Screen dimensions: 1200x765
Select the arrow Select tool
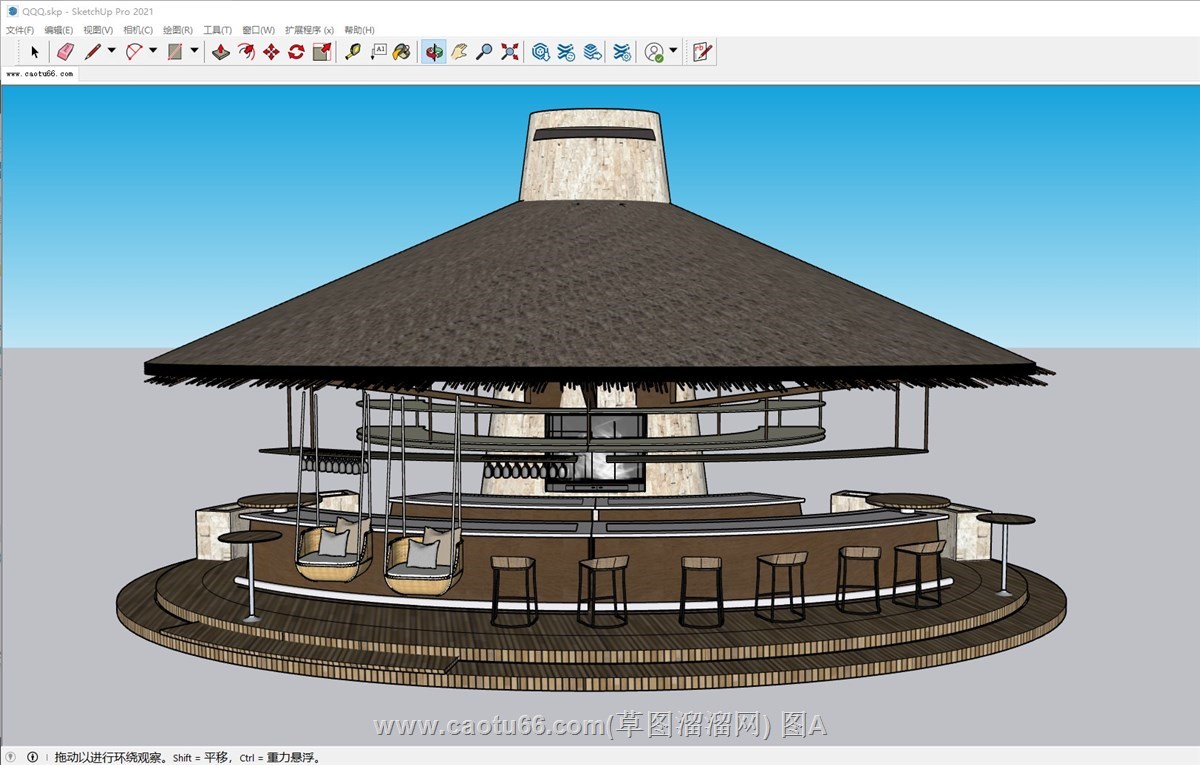click(x=35, y=52)
